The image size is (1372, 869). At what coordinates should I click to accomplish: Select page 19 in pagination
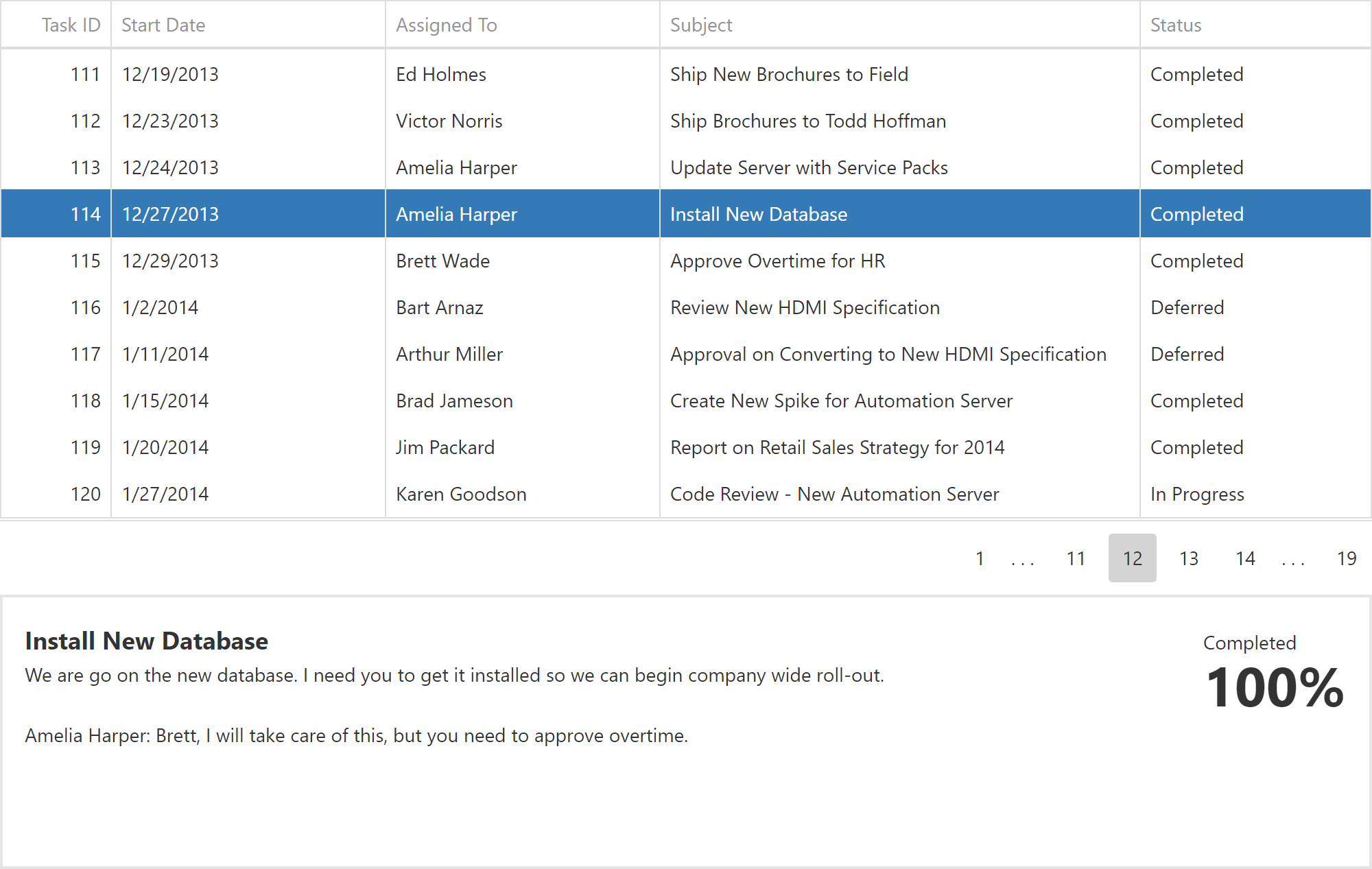point(1345,559)
